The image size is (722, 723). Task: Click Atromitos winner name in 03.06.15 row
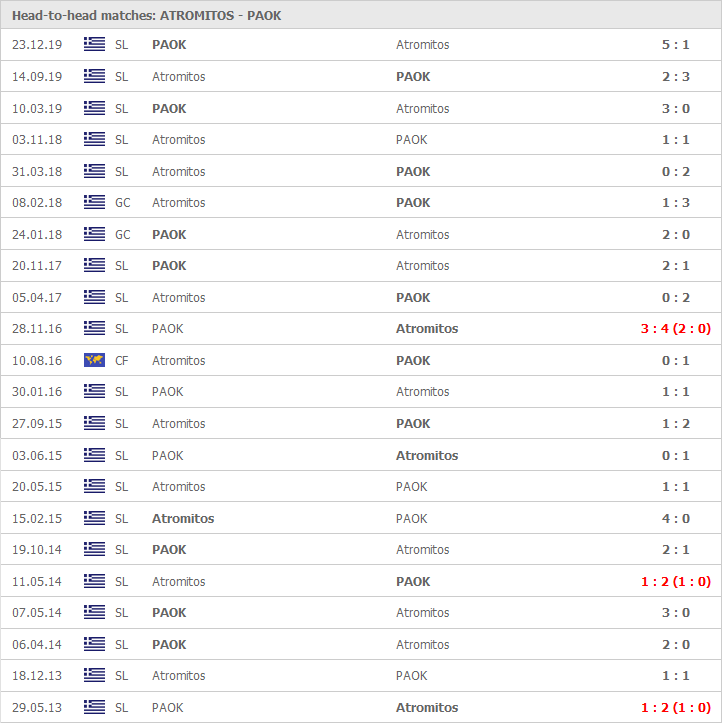[x=427, y=456]
